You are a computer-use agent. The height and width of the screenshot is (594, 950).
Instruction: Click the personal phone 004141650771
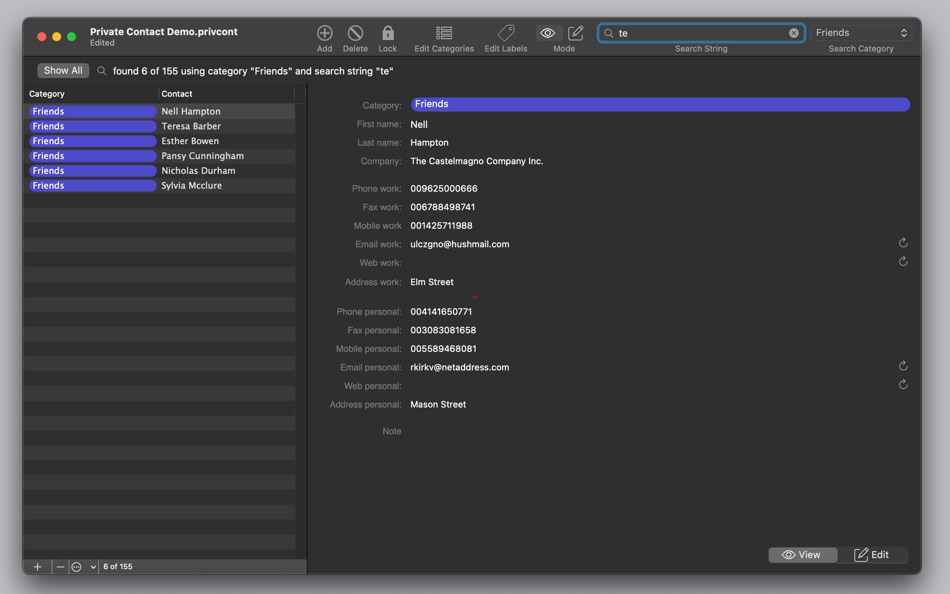pos(441,312)
